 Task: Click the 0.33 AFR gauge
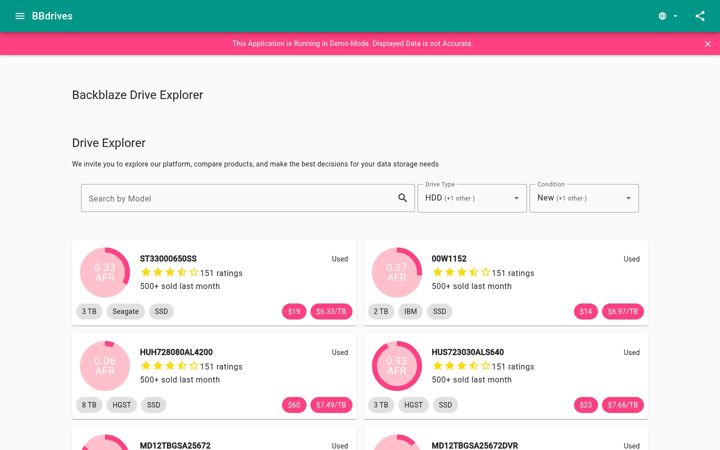point(105,272)
